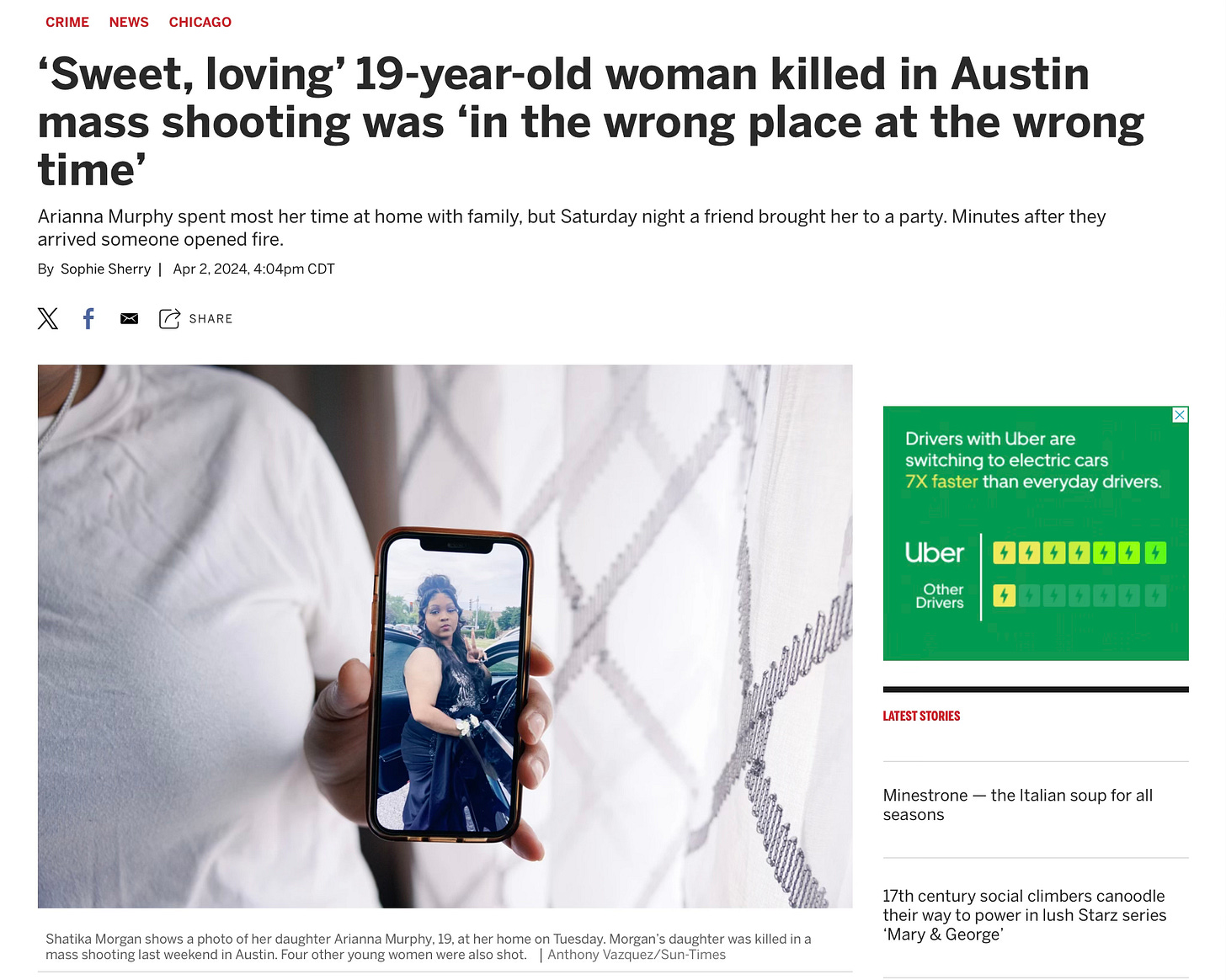This screenshot has height=980, width=1226.
Task: Read 'Mary & George' Starz series story
Action: [1025, 915]
